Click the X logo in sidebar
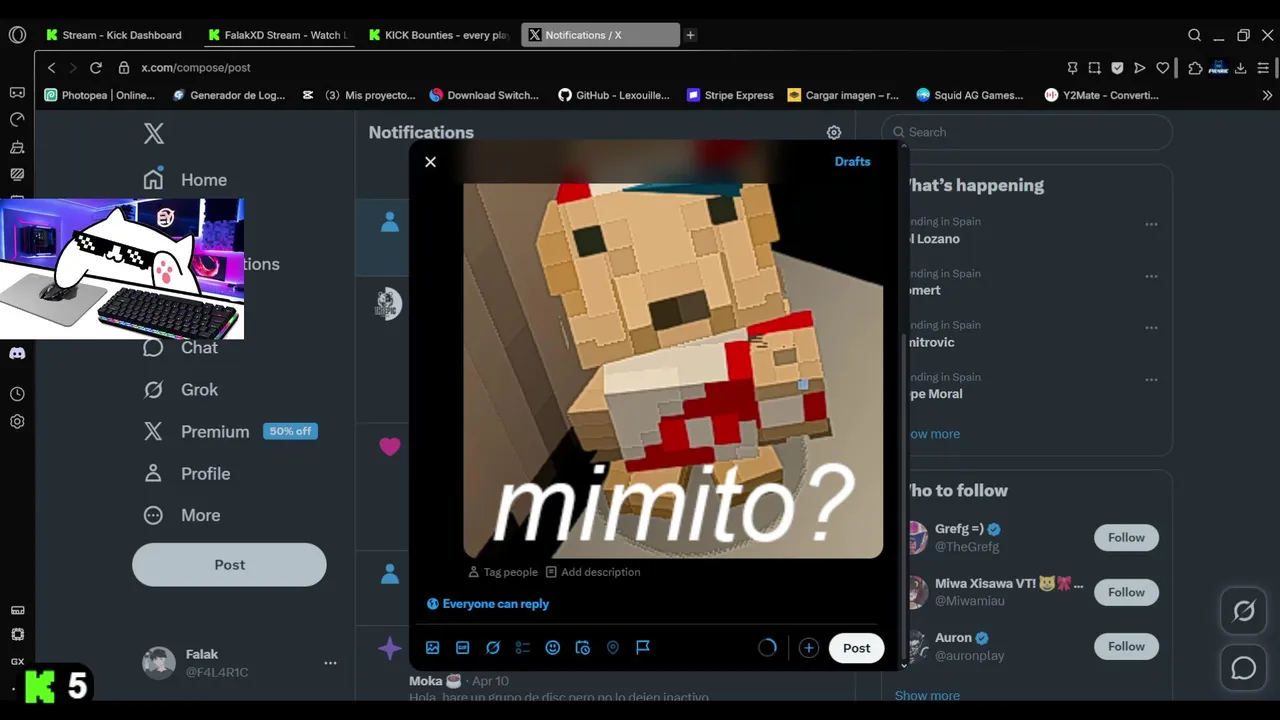 coord(153,133)
